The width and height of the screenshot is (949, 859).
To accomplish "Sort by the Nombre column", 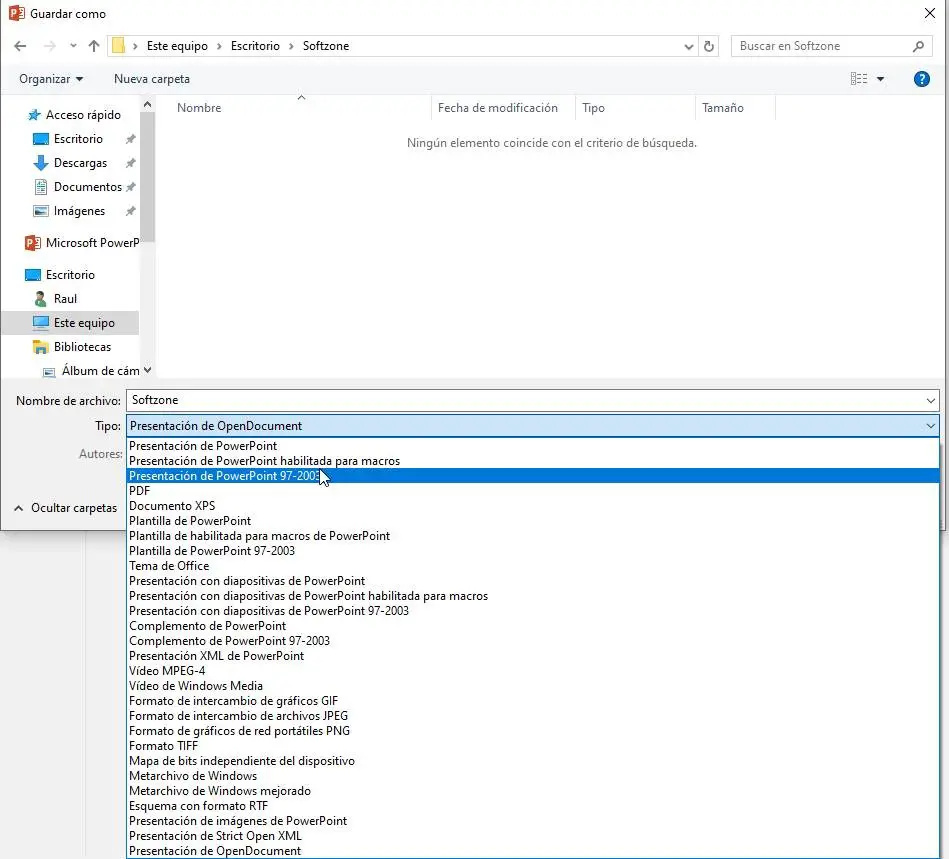I will [x=199, y=108].
